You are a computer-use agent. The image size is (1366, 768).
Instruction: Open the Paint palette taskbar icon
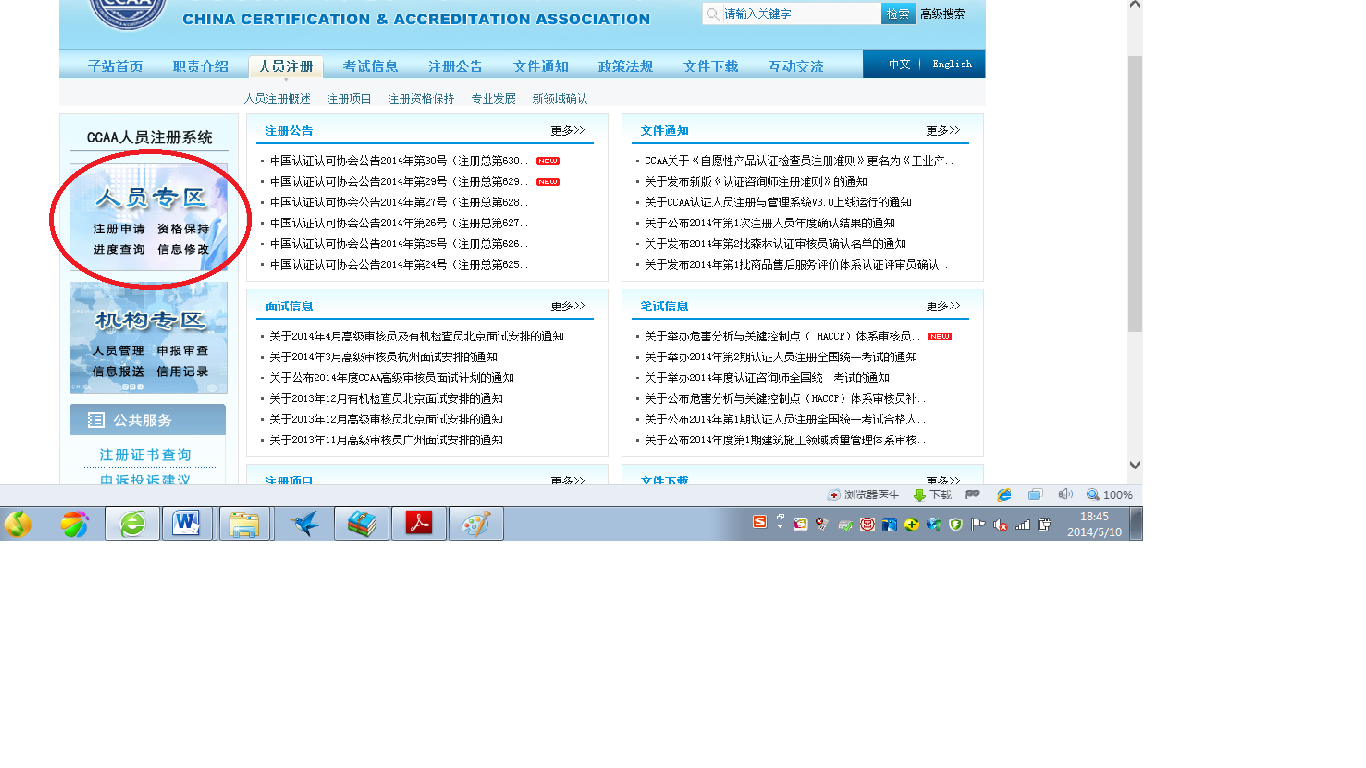pyautogui.click(x=476, y=524)
